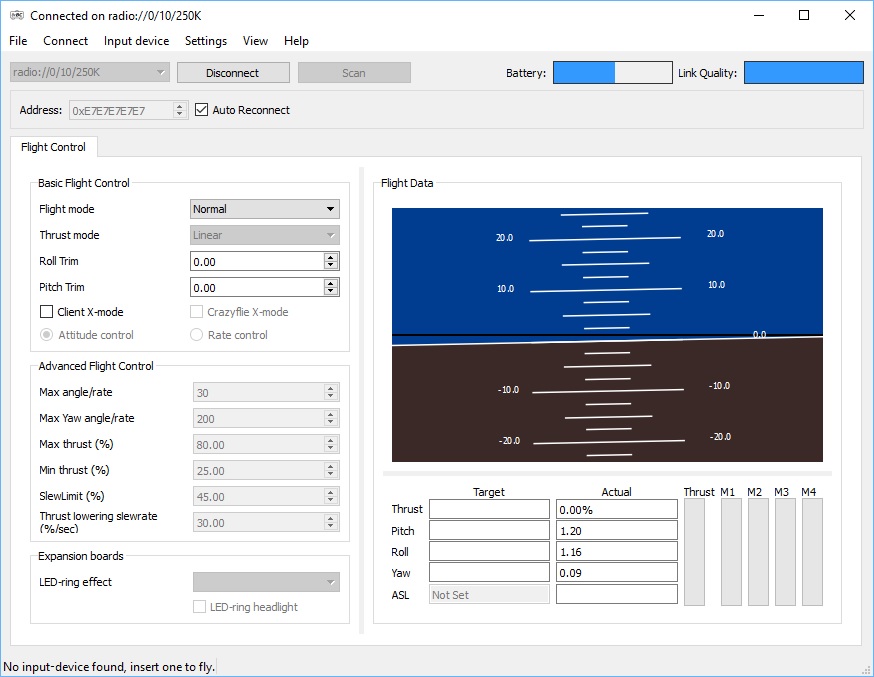This screenshot has width=874, height=677.
Task: Click the Link Quality bar
Action: [803, 73]
